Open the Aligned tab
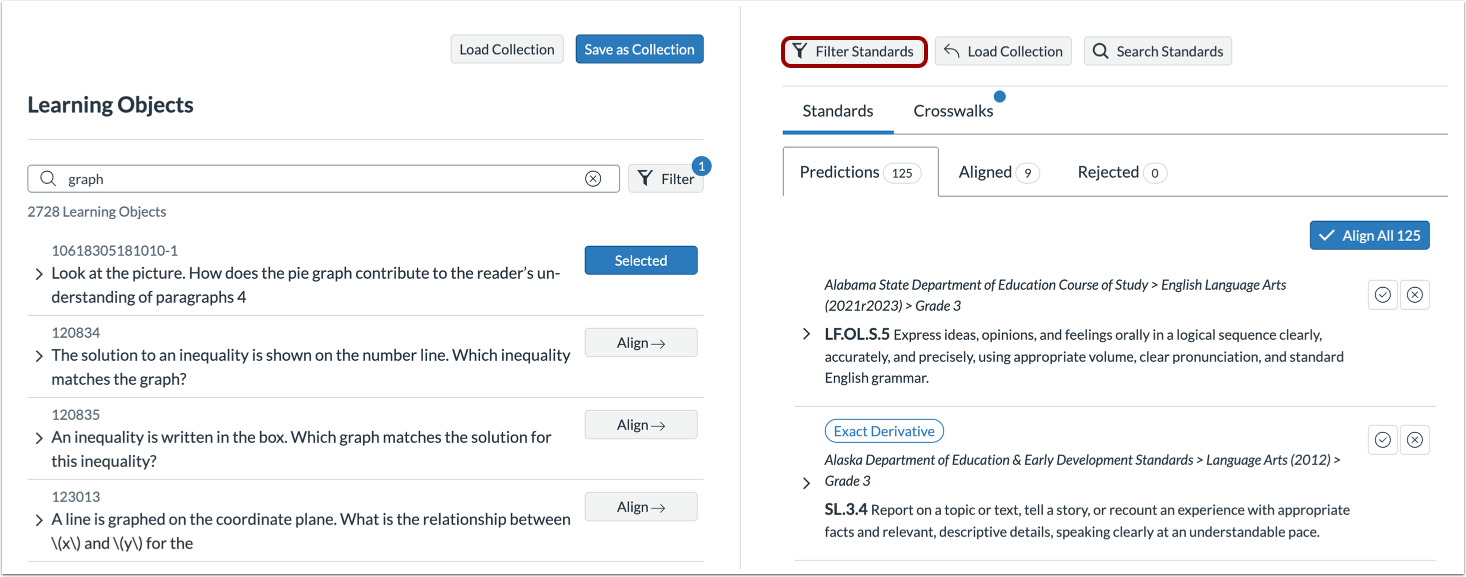The height and width of the screenshot is (577, 1466). point(998,172)
